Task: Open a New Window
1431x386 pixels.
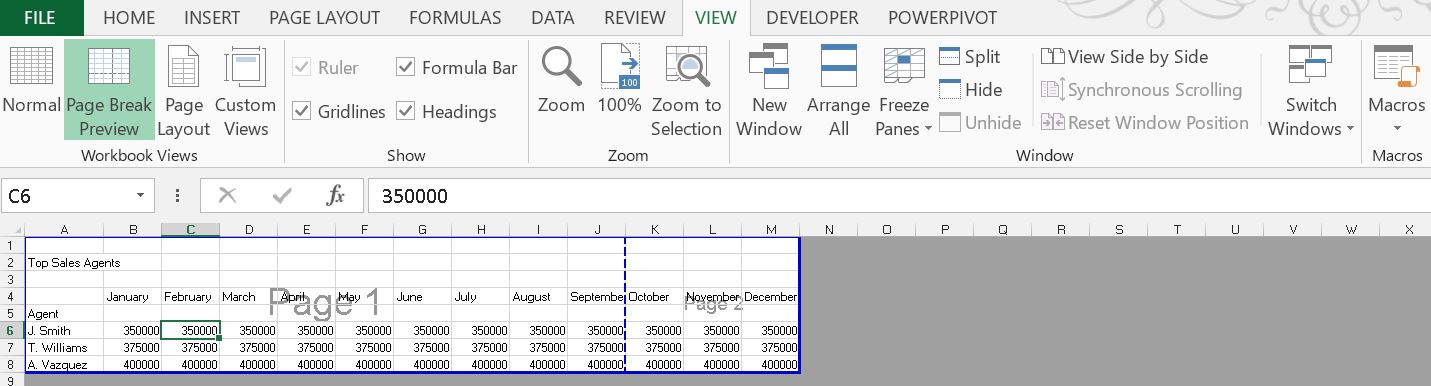Action: pyautogui.click(x=769, y=90)
